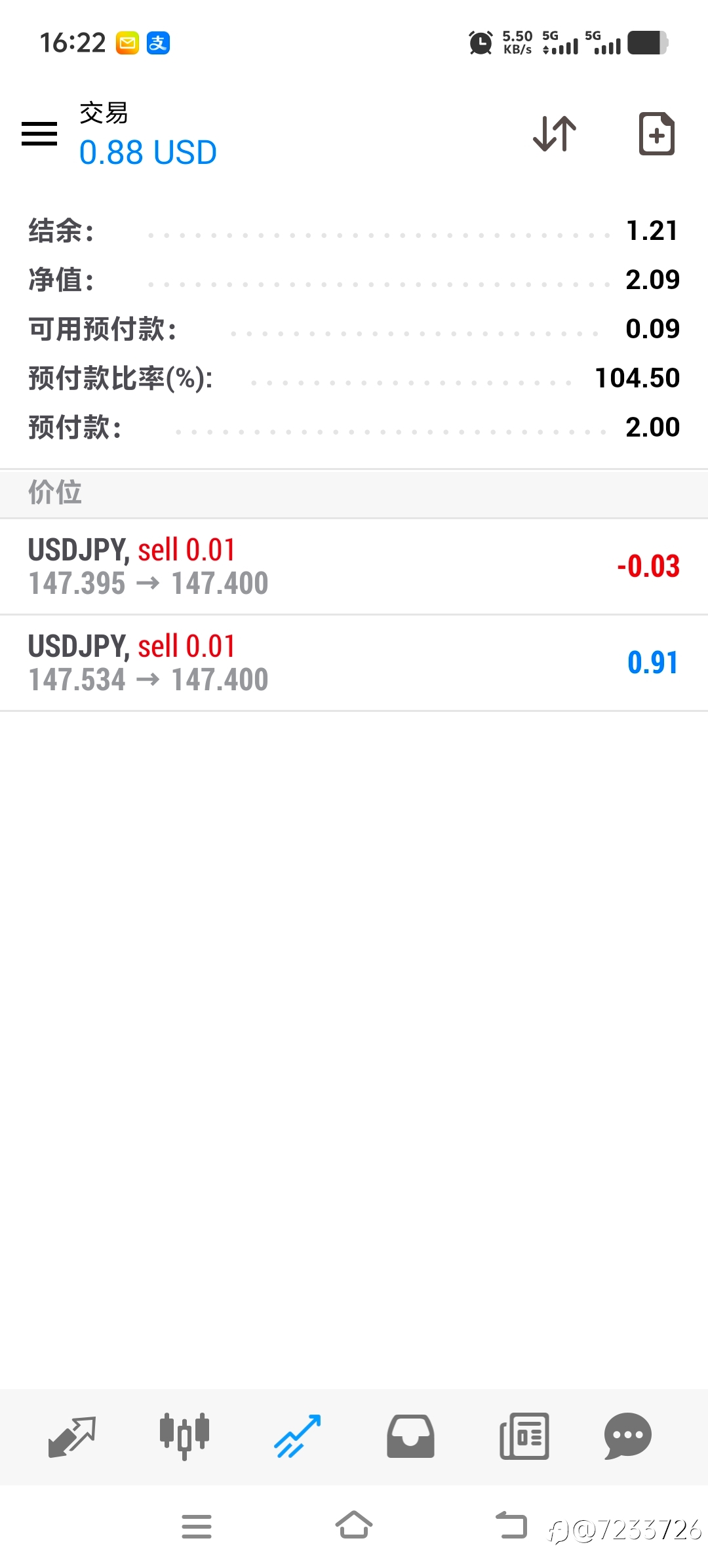Image resolution: width=708 pixels, height=1568 pixels.
Task: Open the History inbox tray icon
Action: tap(410, 1436)
